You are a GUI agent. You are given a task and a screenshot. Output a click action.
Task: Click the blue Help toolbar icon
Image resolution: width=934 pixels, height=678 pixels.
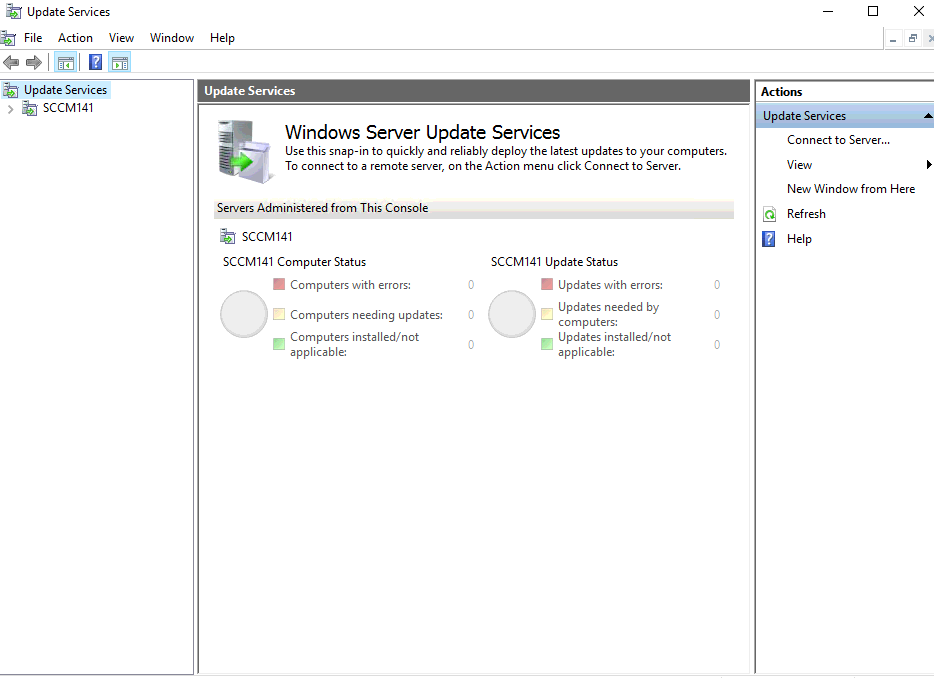[x=95, y=63]
